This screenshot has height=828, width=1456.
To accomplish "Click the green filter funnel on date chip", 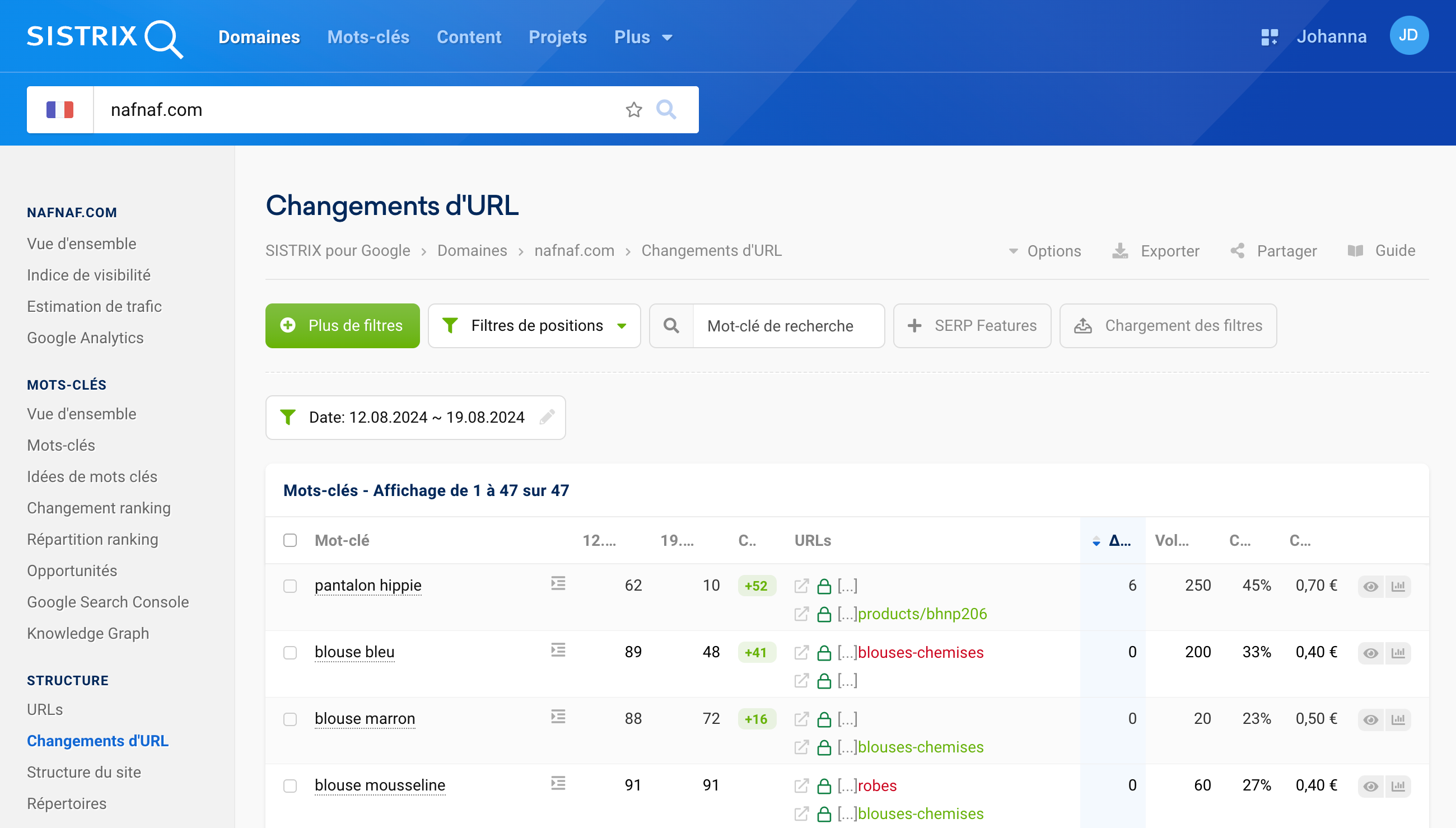I will click(288, 417).
